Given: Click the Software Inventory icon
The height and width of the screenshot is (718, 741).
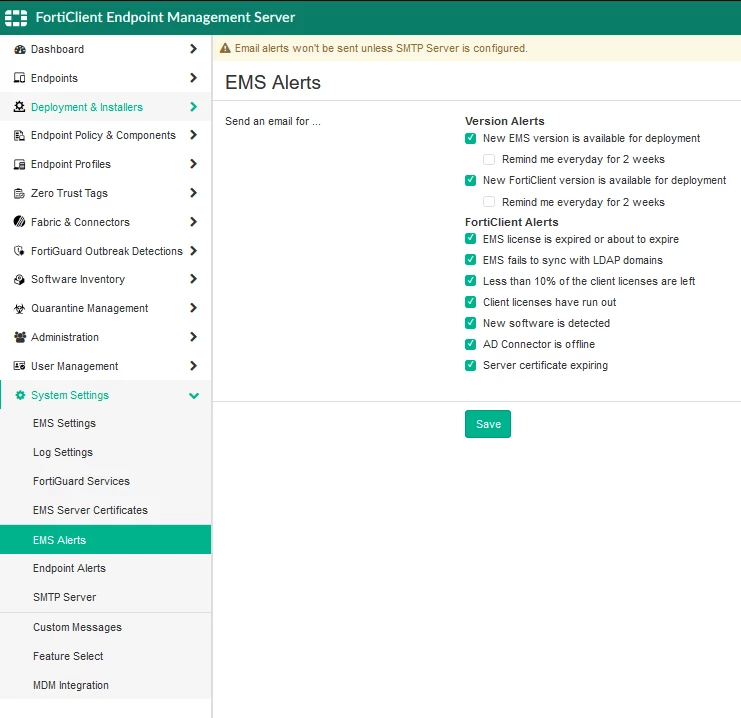Looking at the screenshot, I should point(19,279).
